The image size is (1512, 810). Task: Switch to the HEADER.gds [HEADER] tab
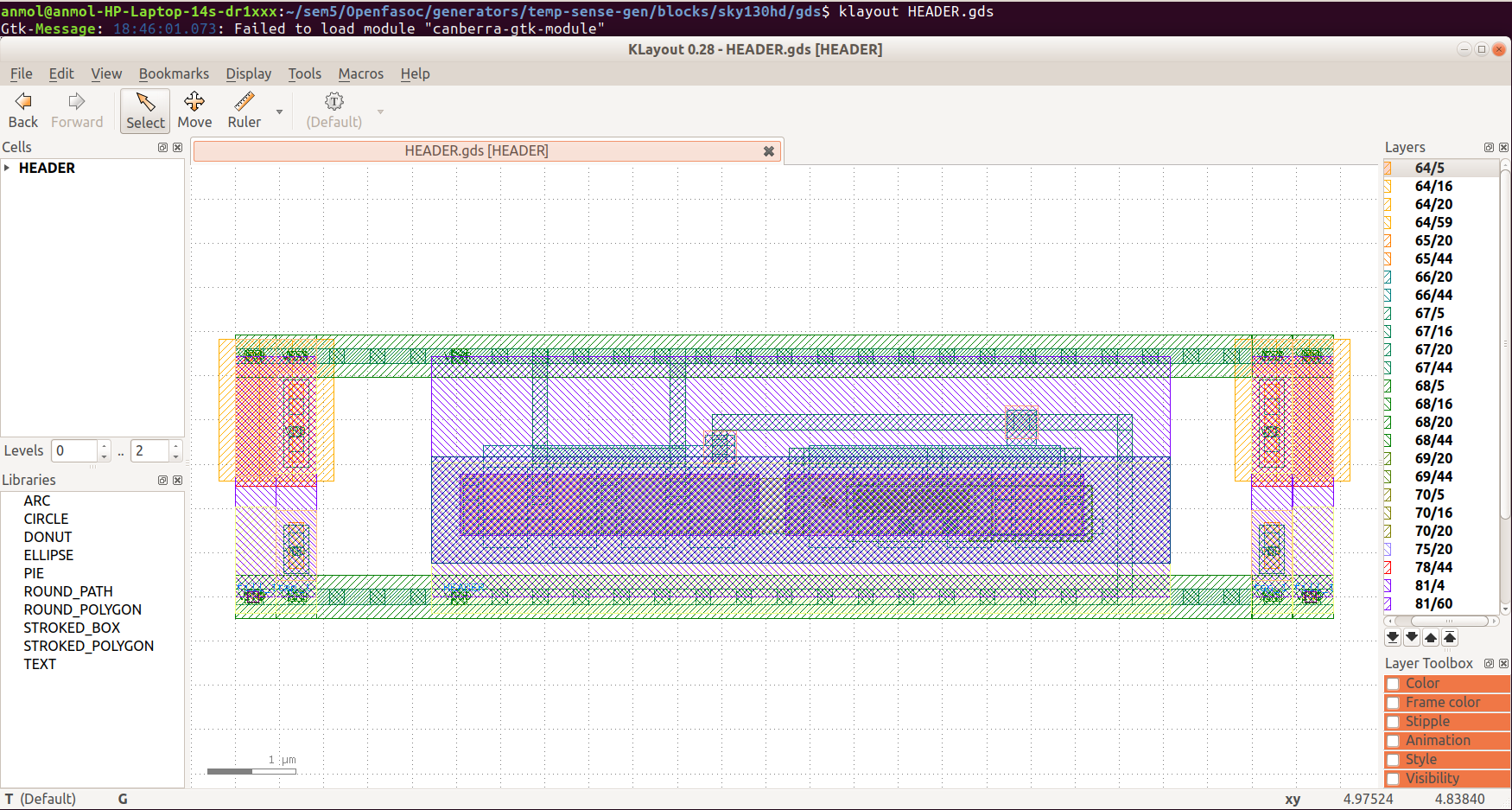[x=476, y=150]
